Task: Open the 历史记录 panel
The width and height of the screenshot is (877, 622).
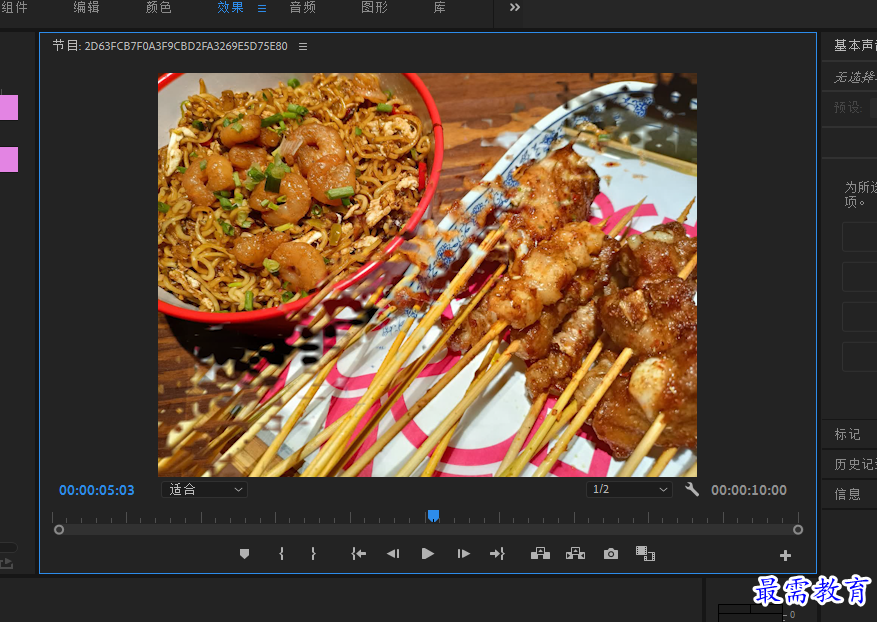Action: click(855, 464)
